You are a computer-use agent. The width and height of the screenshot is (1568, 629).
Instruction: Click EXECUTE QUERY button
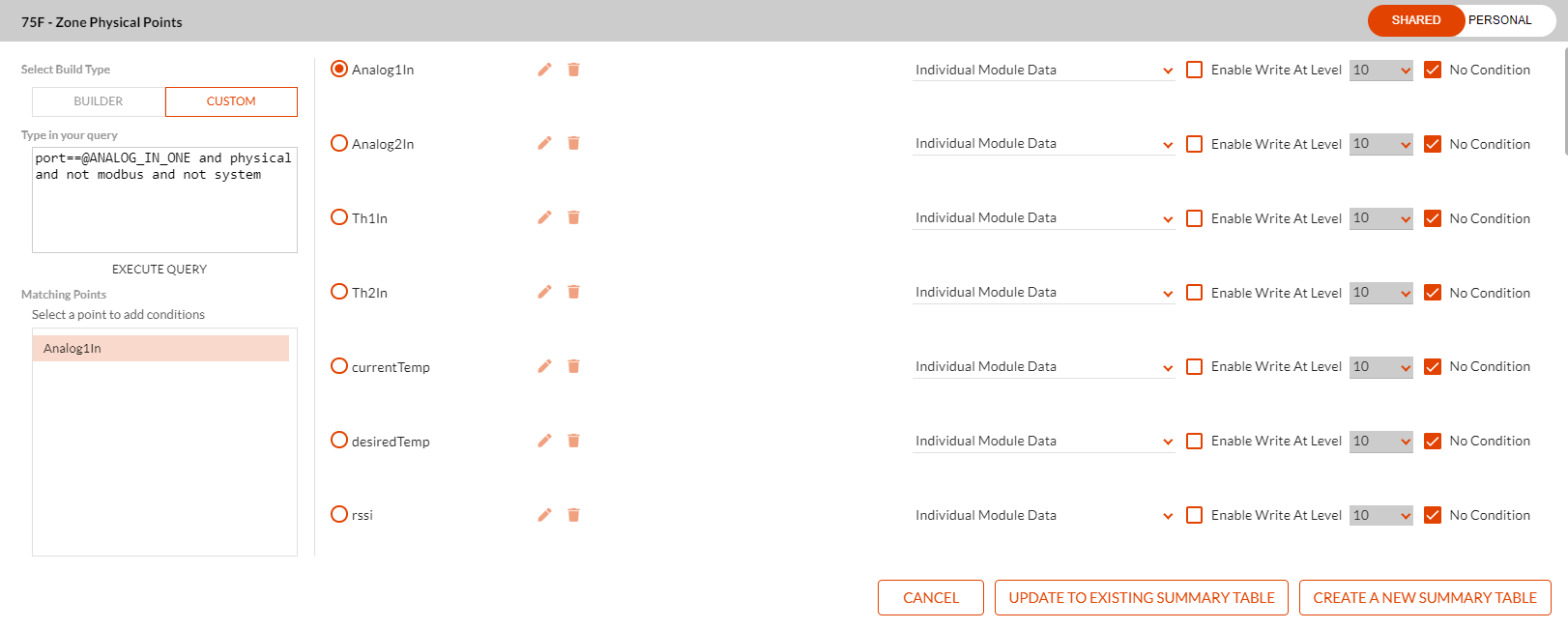(x=160, y=270)
